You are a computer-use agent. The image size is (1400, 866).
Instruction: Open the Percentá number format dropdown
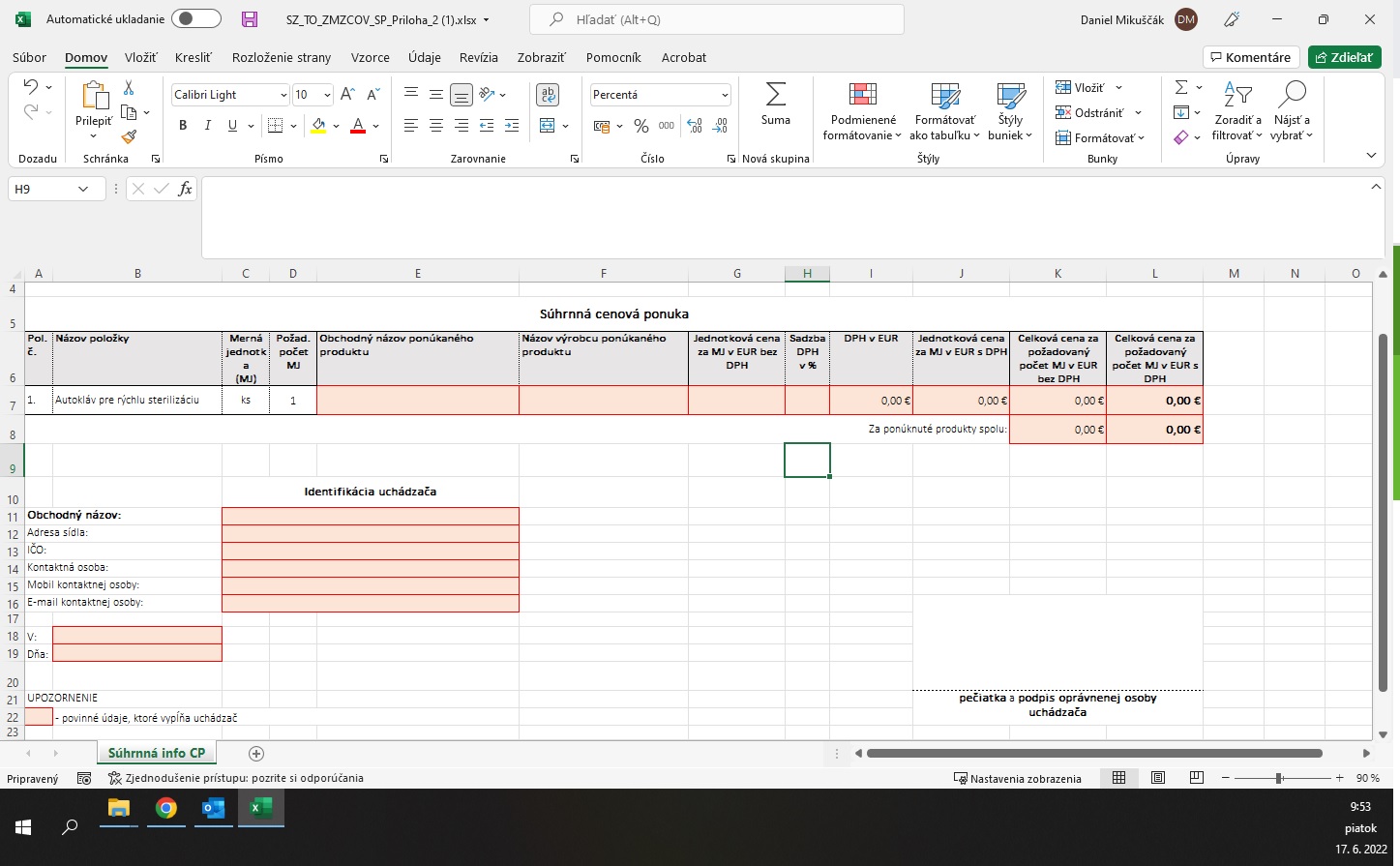pyautogui.click(x=725, y=95)
